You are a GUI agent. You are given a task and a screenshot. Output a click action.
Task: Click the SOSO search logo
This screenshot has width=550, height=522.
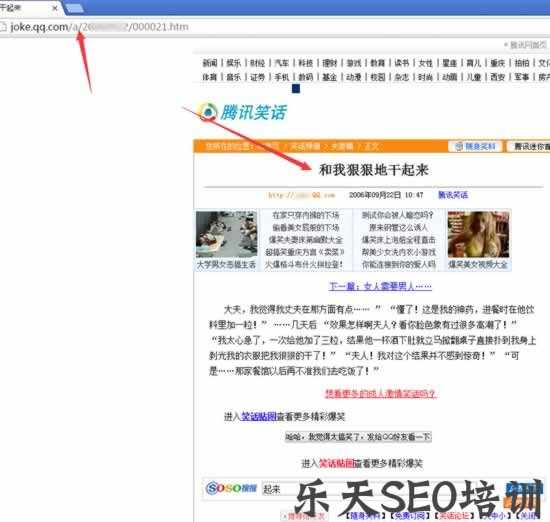tap(231, 488)
